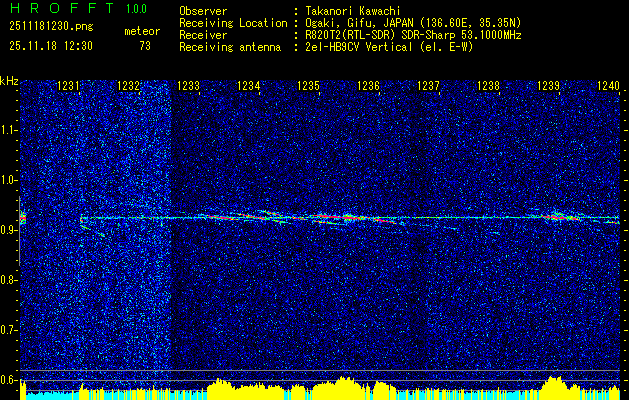This screenshot has height=400, width=629.
Task: Click the Receiving Location field label
Action: click(x=233, y=23)
